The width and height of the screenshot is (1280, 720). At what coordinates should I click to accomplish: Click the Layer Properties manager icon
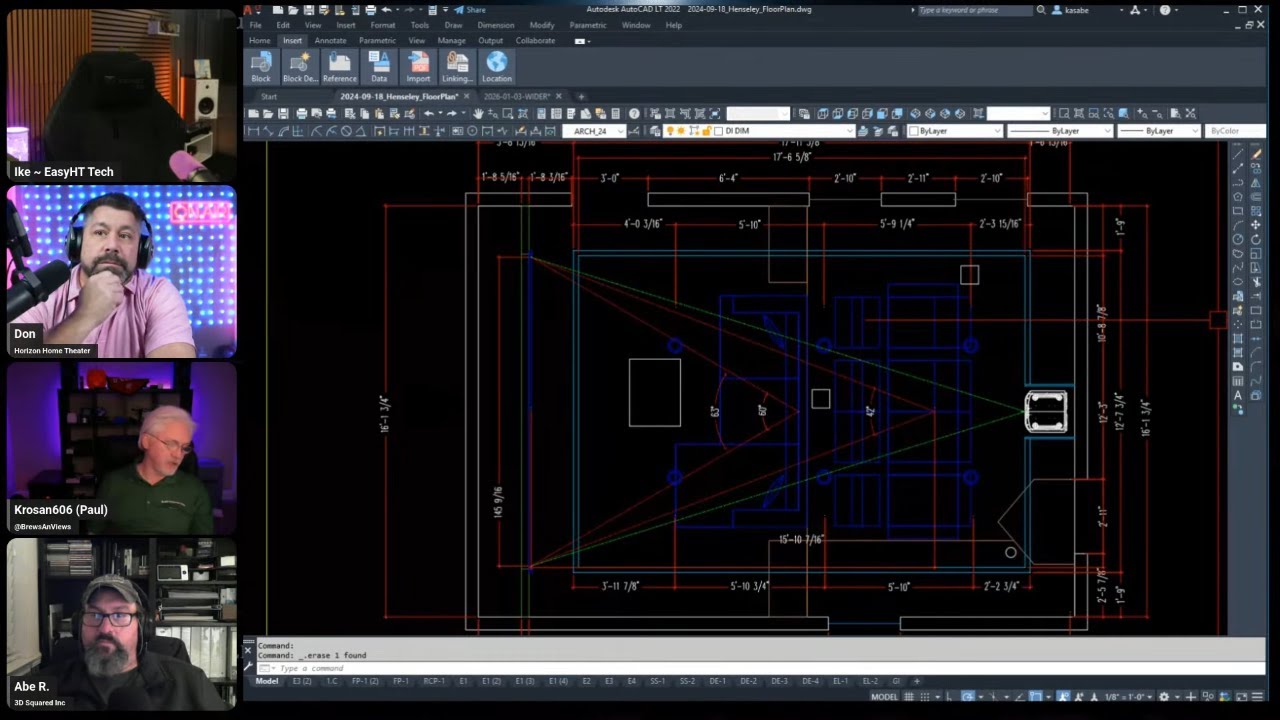[655, 131]
